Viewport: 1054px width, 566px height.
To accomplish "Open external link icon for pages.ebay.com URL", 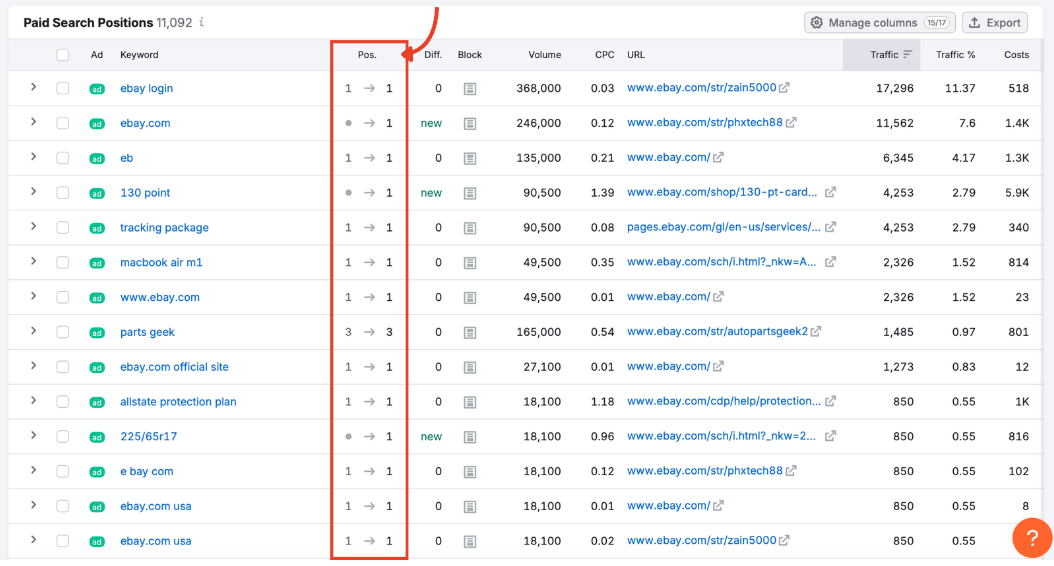I will [831, 227].
